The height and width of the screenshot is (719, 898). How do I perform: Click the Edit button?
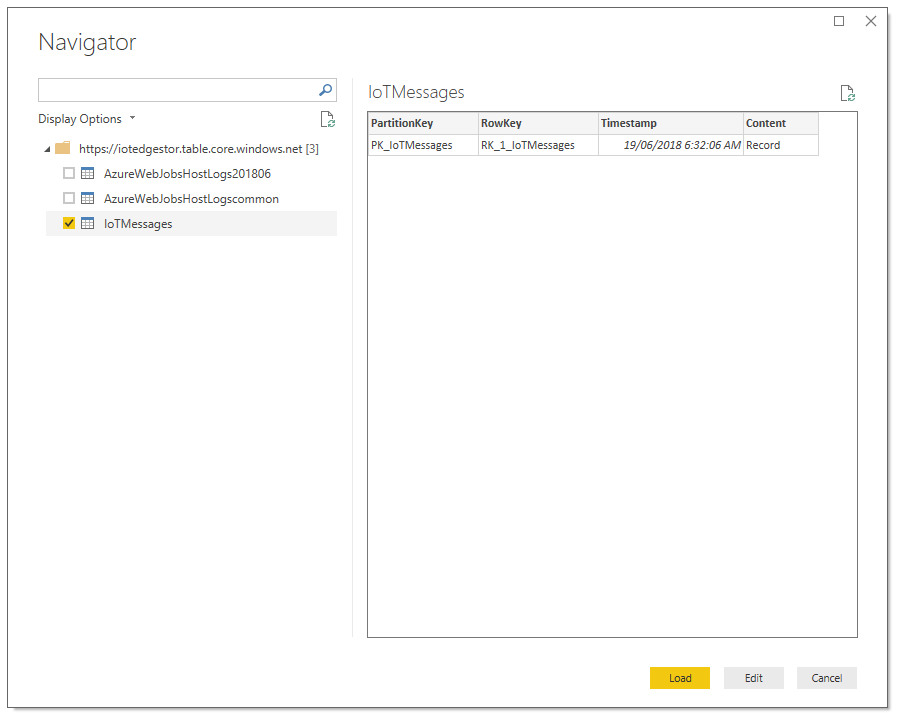[x=754, y=678]
